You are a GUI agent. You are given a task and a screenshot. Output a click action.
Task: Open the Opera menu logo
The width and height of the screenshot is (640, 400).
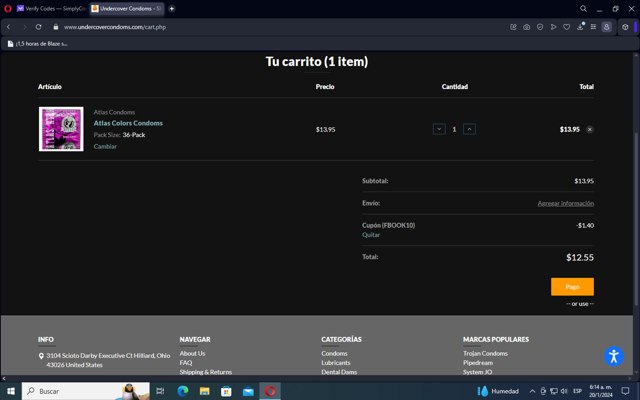coord(7,8)
